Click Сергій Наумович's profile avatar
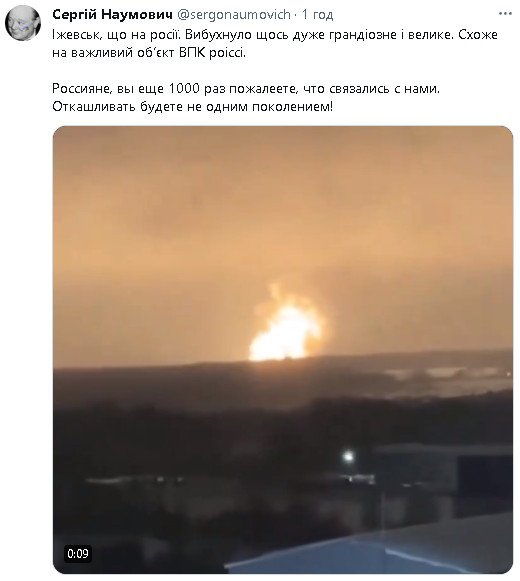The width and height of the screenshot is (520, 581). click(23, 23)
